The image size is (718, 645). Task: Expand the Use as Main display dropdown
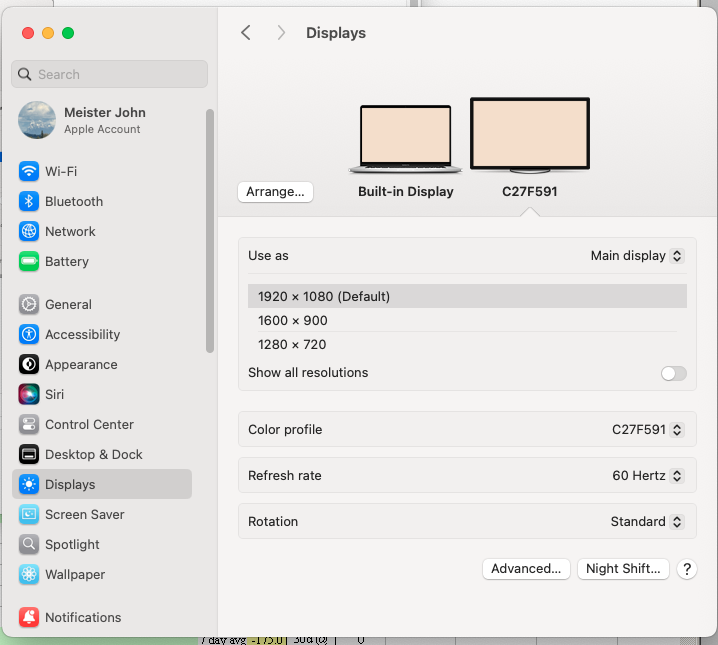[637, 256]
